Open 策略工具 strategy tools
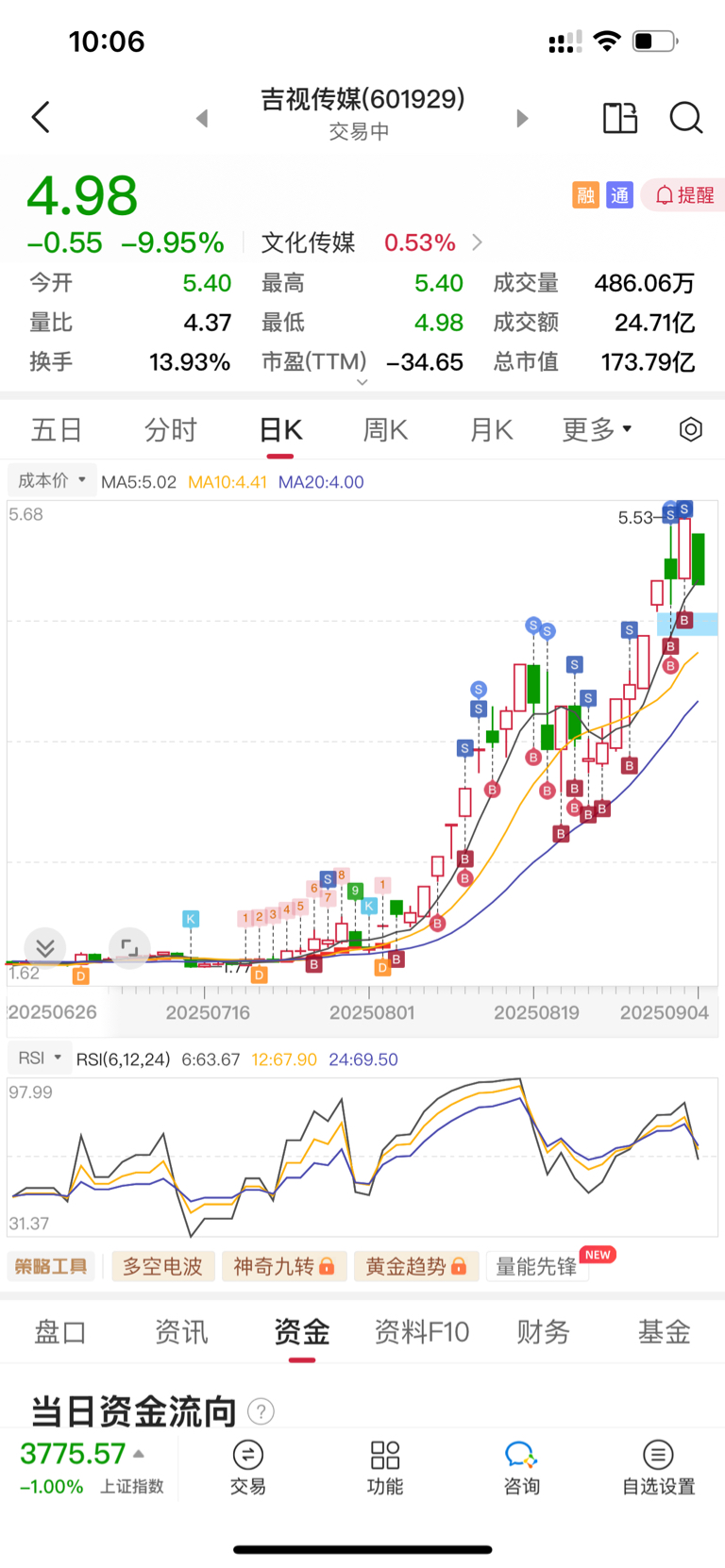The width and height of the screenshot is (725, 1568). pyautogui.click(x=51, y=1266)
